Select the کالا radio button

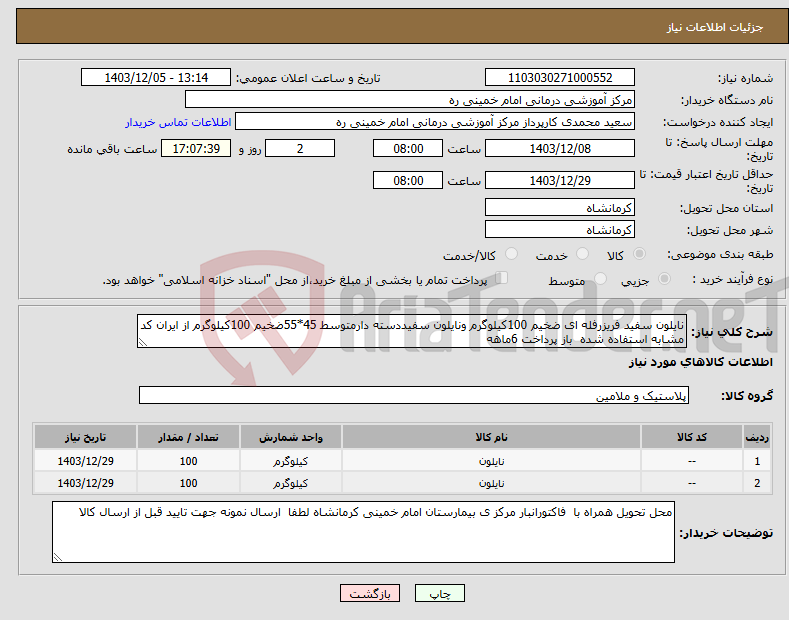[639, 254]
